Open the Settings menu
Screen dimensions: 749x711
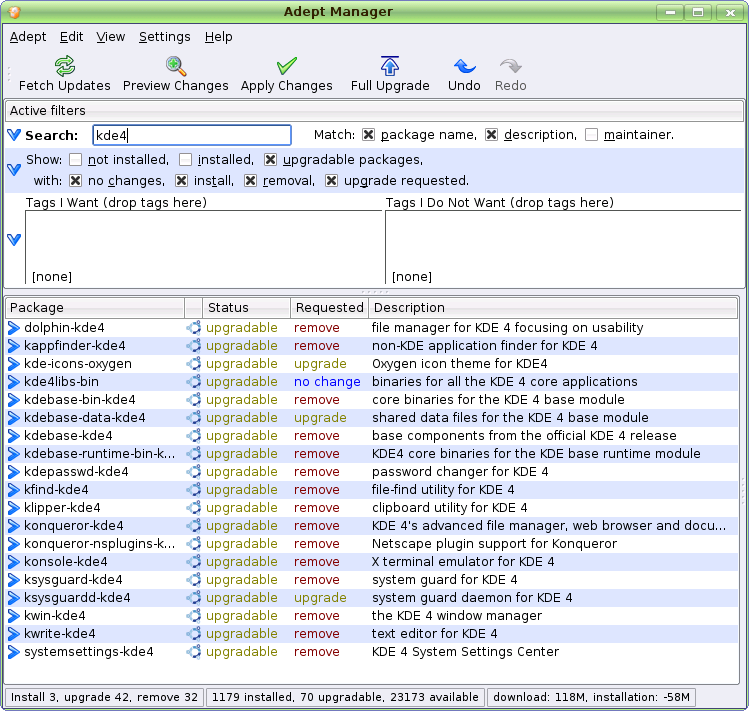click(164, 37)
